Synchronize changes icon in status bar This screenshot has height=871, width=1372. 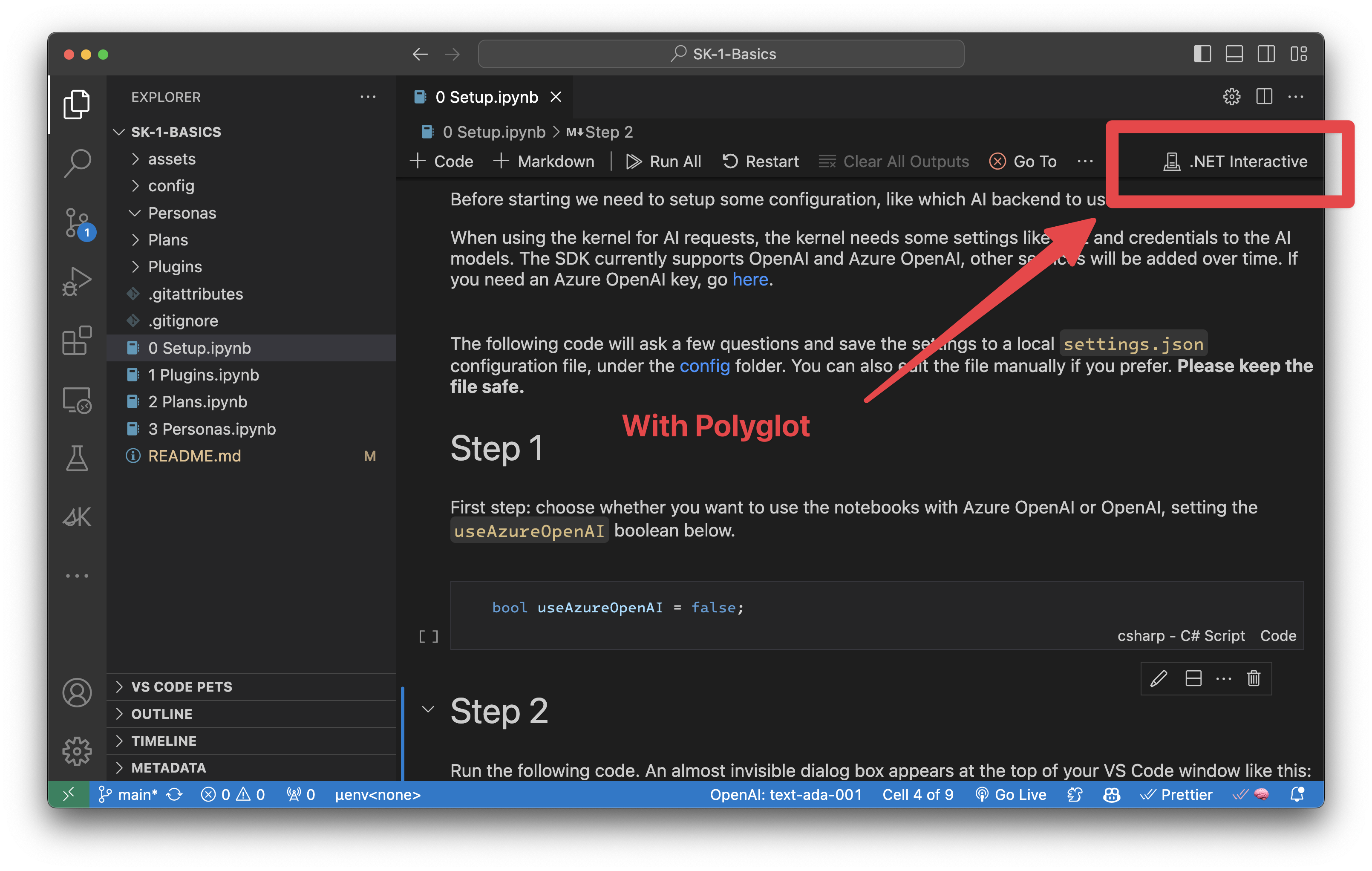[174, 794]
